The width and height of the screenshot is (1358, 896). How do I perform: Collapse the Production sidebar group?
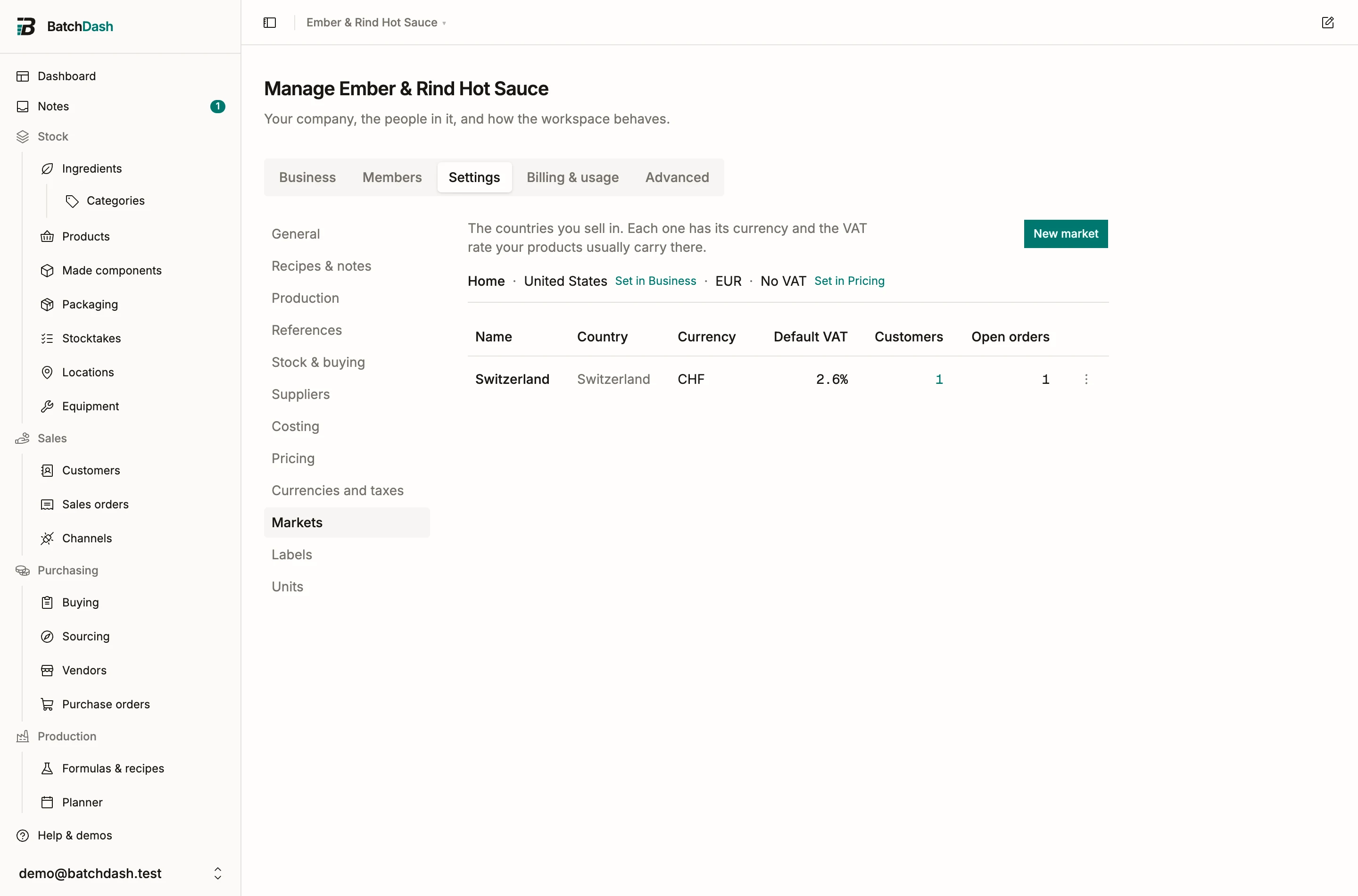click(x=67, y=737)
